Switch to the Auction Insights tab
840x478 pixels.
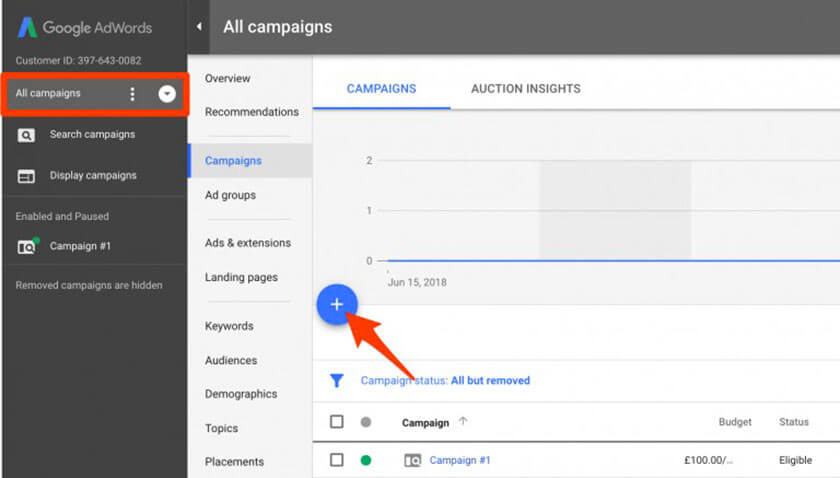point(511,89)
